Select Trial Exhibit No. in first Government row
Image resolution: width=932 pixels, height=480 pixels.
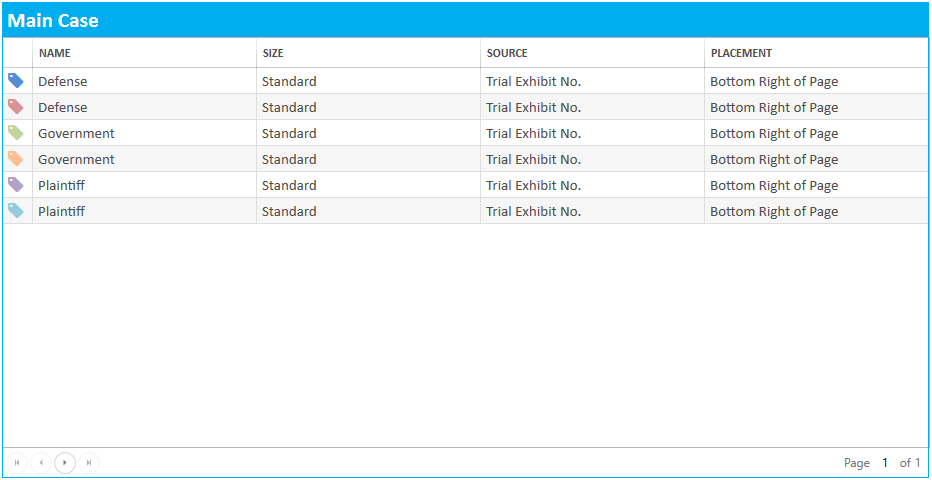coord(533,133)
